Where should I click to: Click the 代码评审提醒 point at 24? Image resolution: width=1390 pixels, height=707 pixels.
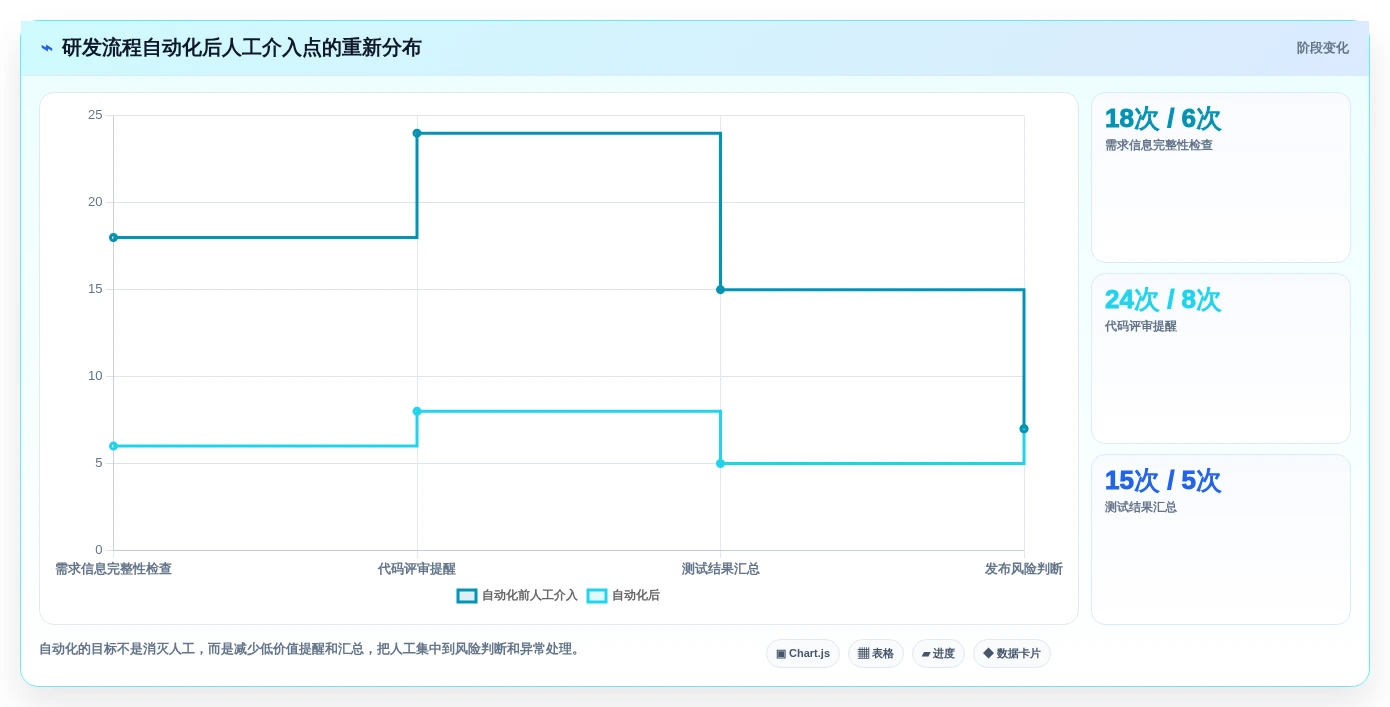tap(417, 133)
